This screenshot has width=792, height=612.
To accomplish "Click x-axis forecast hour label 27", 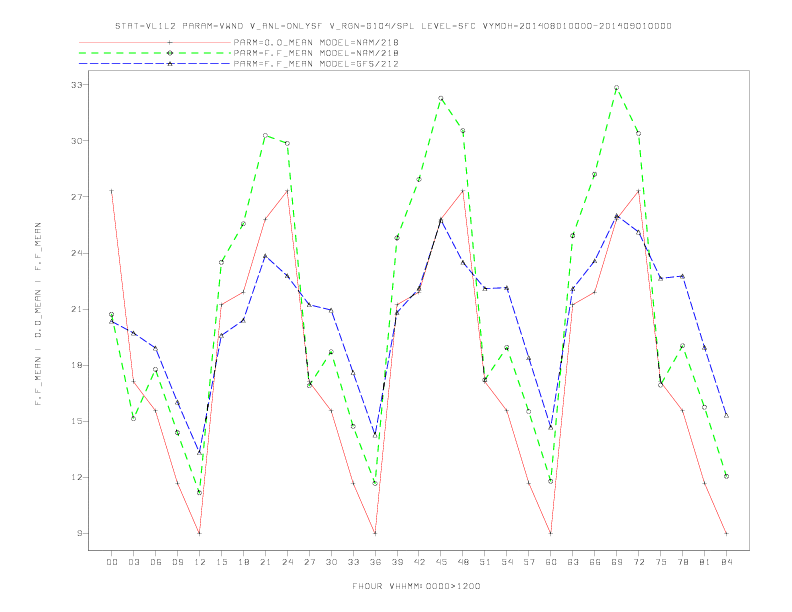I will click(x=309, y=562).
